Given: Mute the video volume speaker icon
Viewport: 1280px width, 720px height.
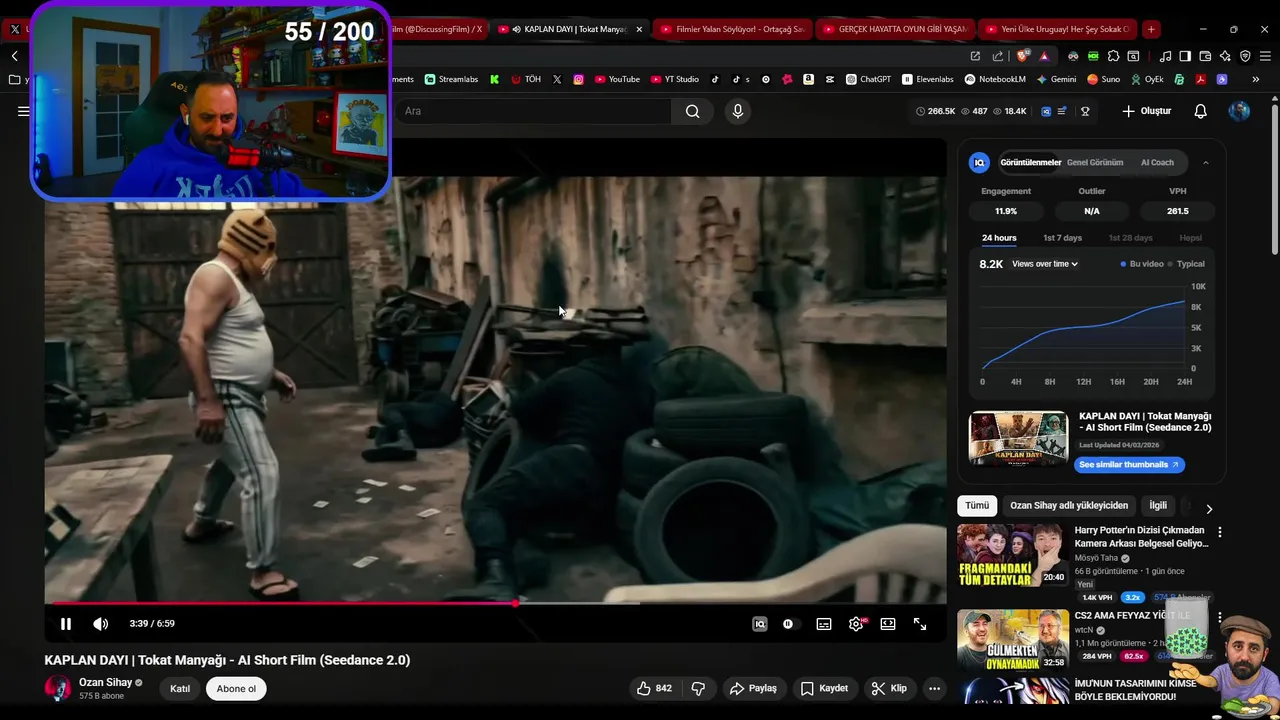Looking at the screenshot, I should (101, 624).
